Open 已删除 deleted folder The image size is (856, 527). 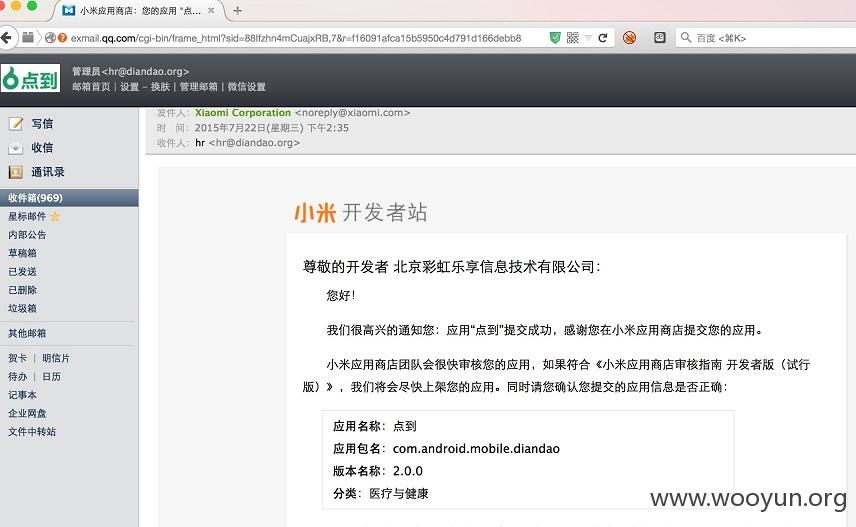(x=22, y=290)
